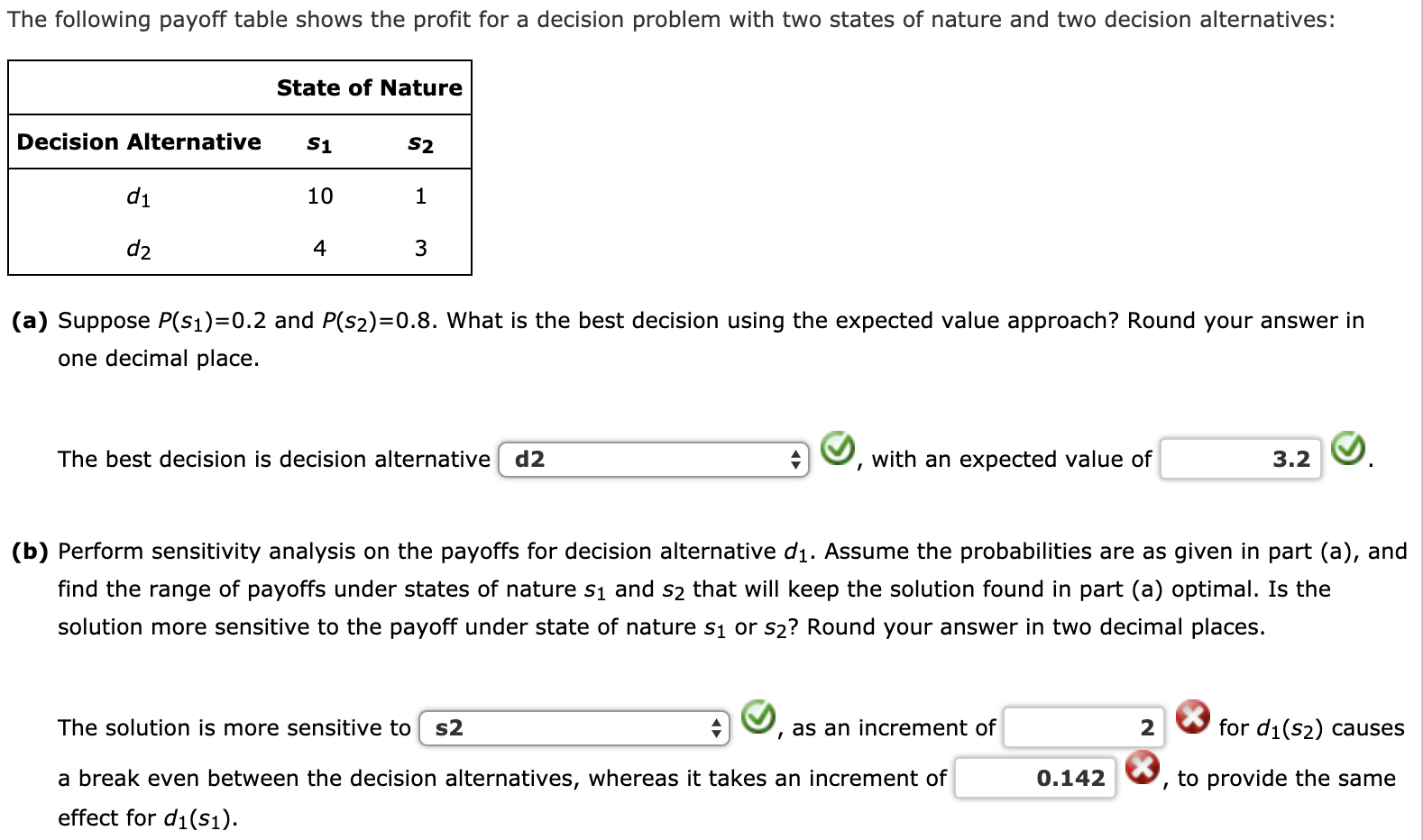
Task: Click the payoff value 3 under s2
Action: point(420,249)
